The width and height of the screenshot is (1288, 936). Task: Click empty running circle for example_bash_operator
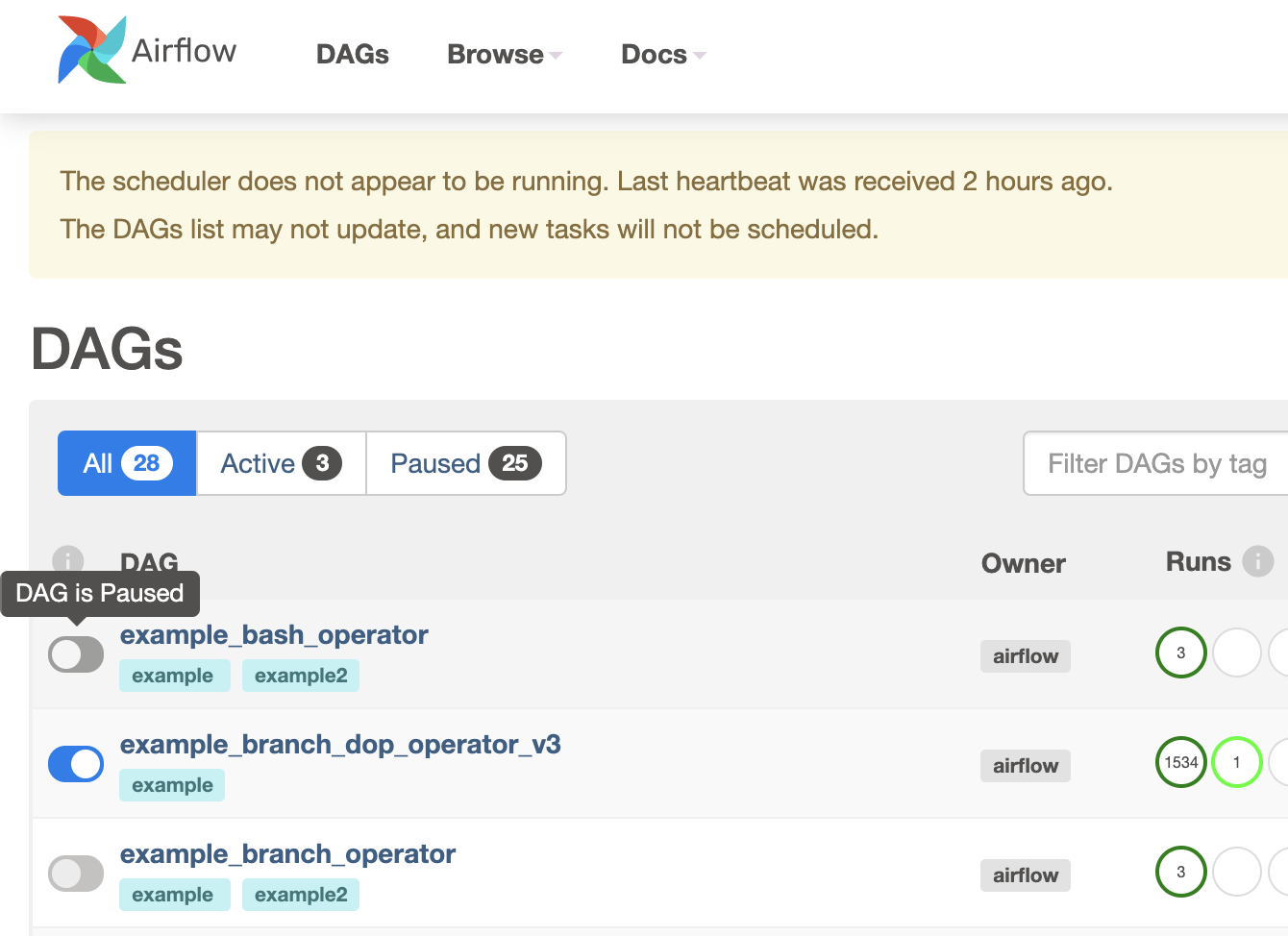[x=1237, y=653]
